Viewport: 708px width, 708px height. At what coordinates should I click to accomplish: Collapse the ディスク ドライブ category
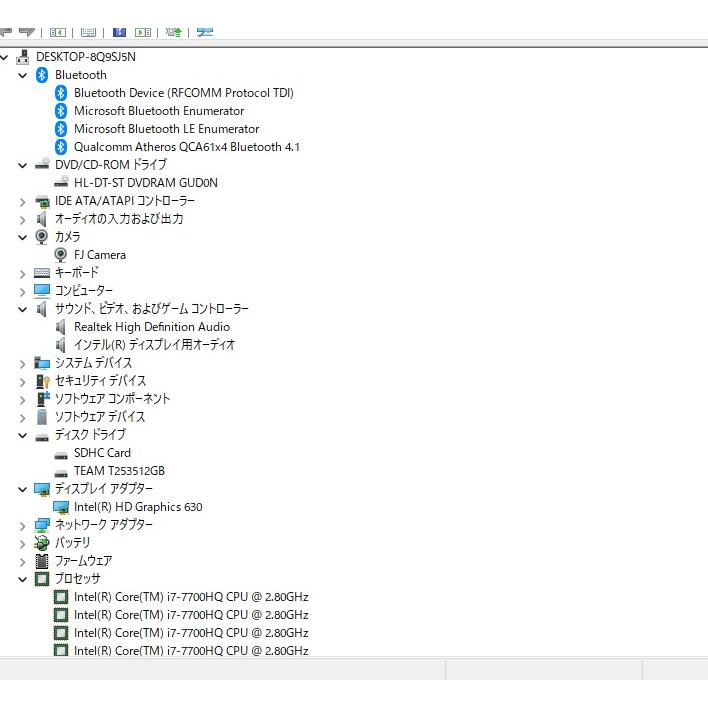click(x=23, y=435)
